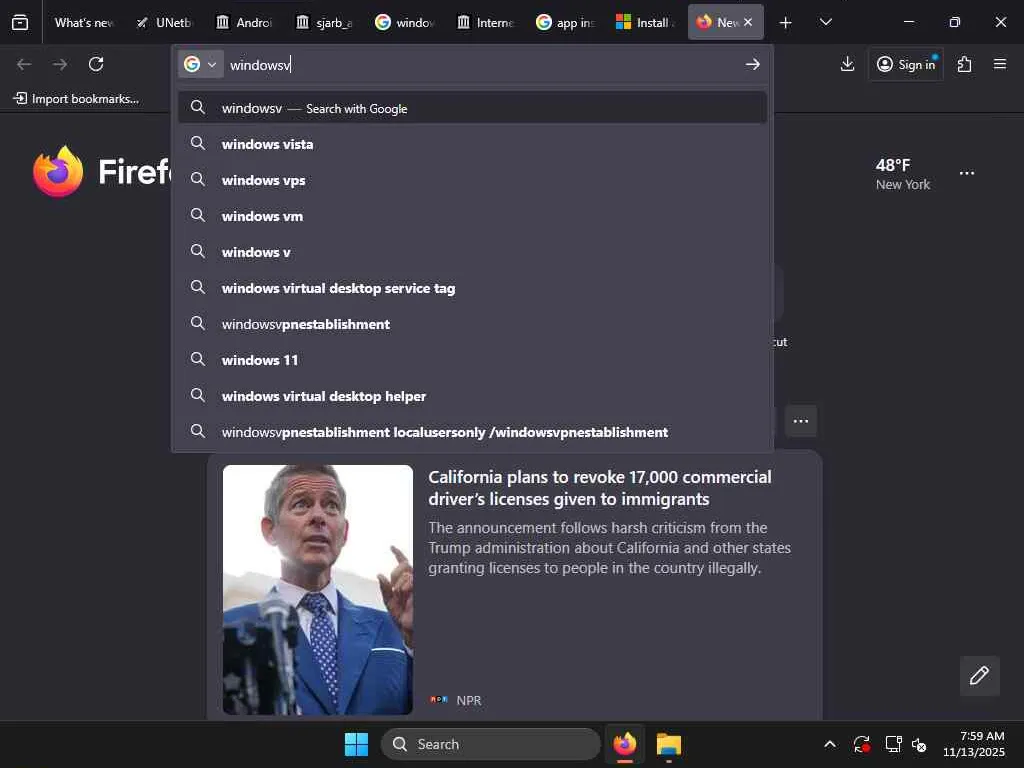Open the Windows Start menu
Screen dimensions: 1024x768
356,744
